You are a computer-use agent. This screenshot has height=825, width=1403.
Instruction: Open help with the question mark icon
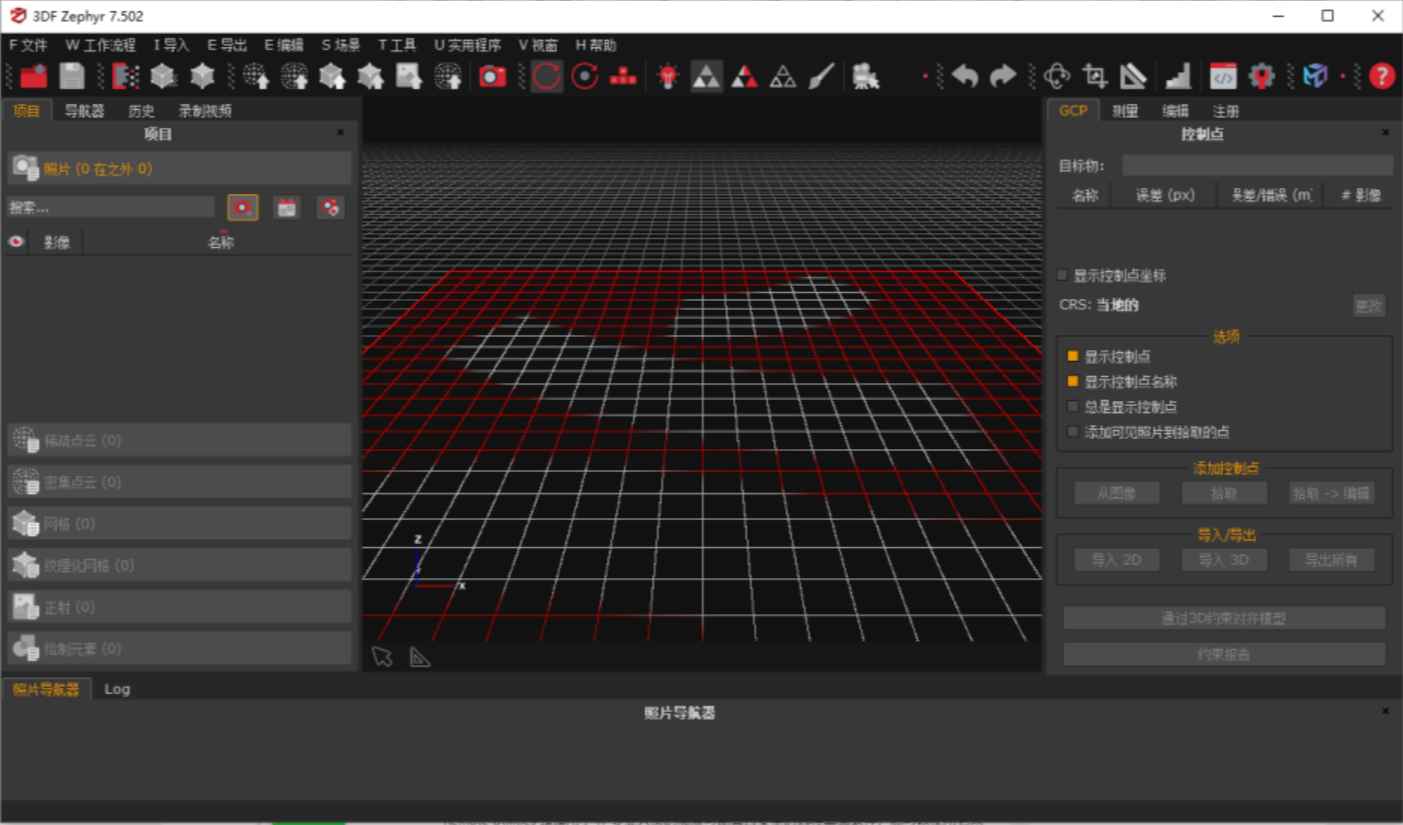pyautogui.click(x=1383, y=75)
